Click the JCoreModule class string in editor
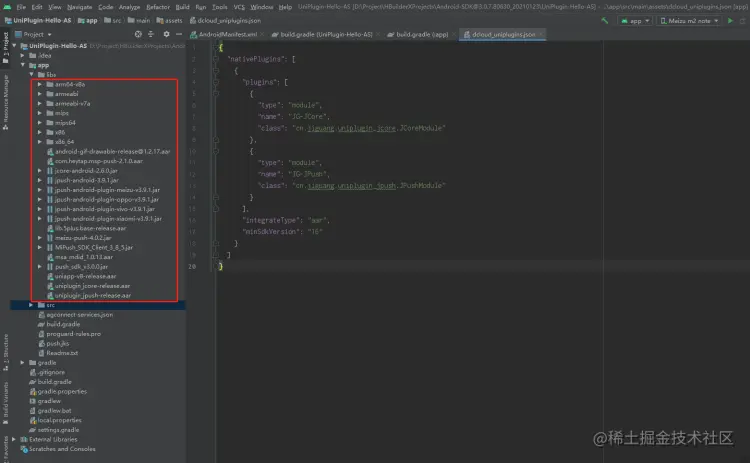Image resolution: width=750 pixels, height=463 pixels. (369, 128)
